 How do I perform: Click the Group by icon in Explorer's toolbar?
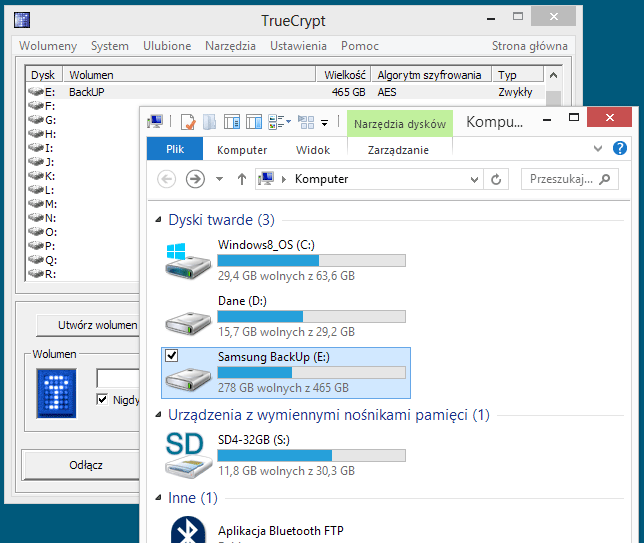pyautogui.click(x=306, y=122)
